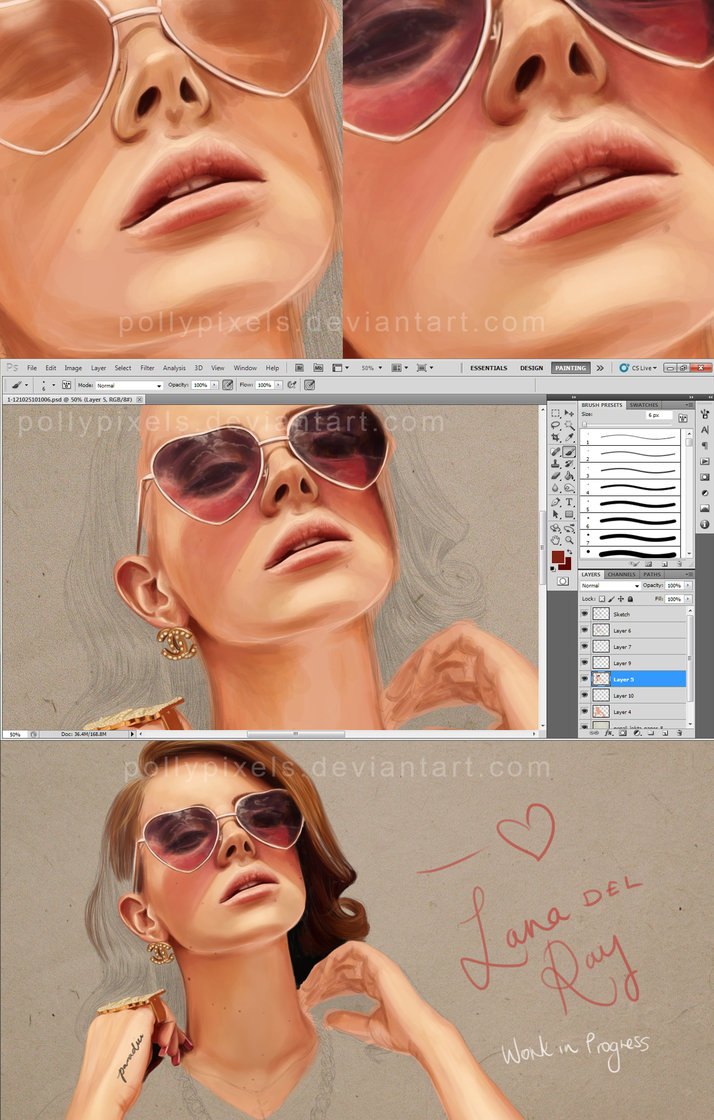Select the Rectangle shape tool
Viewport: 714px width, 1120px height.
pos(569,514)
